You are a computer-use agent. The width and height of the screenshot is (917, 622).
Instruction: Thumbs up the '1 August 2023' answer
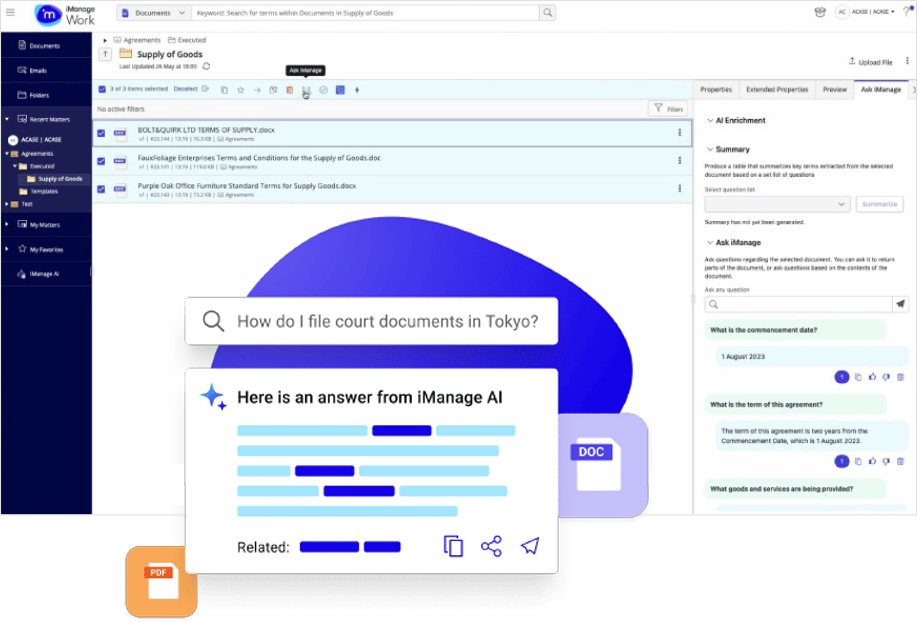[872, 377]
